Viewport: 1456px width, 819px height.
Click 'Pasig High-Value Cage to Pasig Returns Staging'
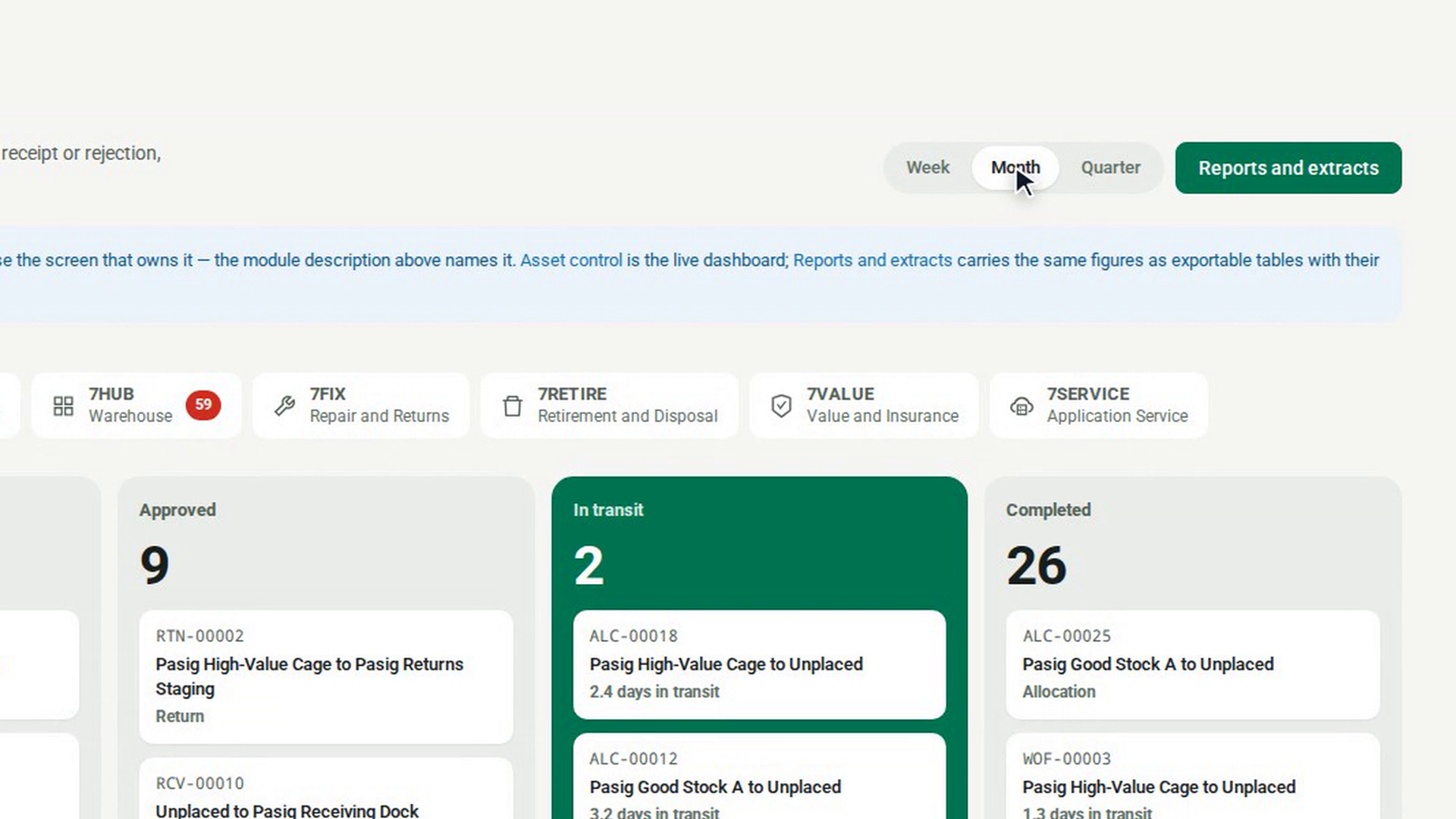coord(309,676)
